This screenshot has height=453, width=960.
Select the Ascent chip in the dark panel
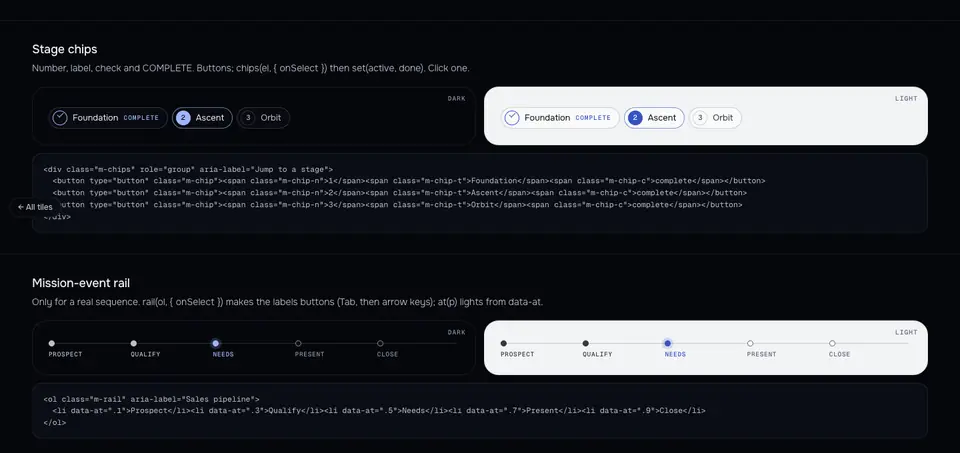click(x=203, y=118)
